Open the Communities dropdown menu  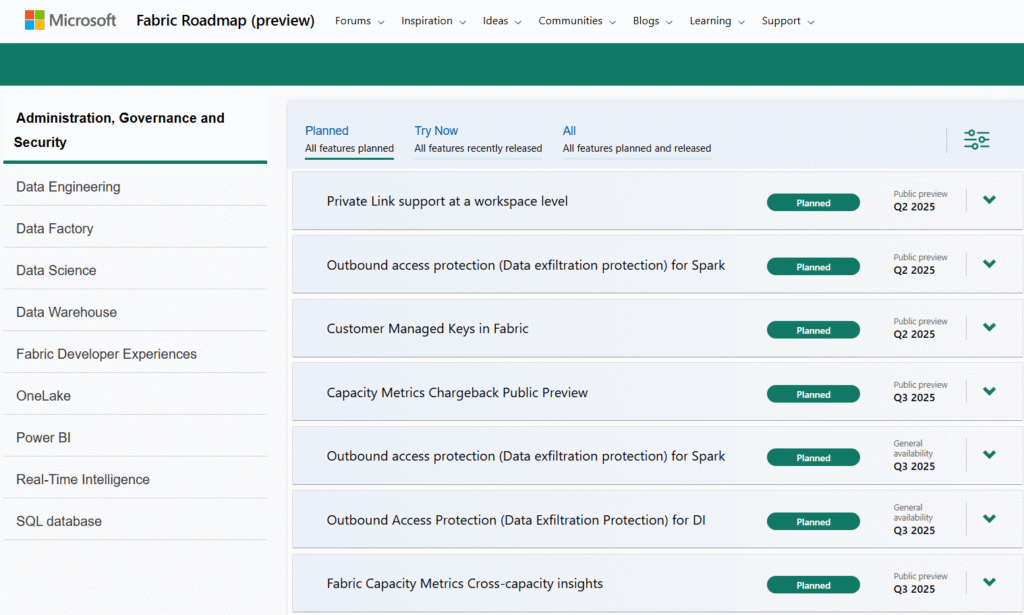(577, 21)
